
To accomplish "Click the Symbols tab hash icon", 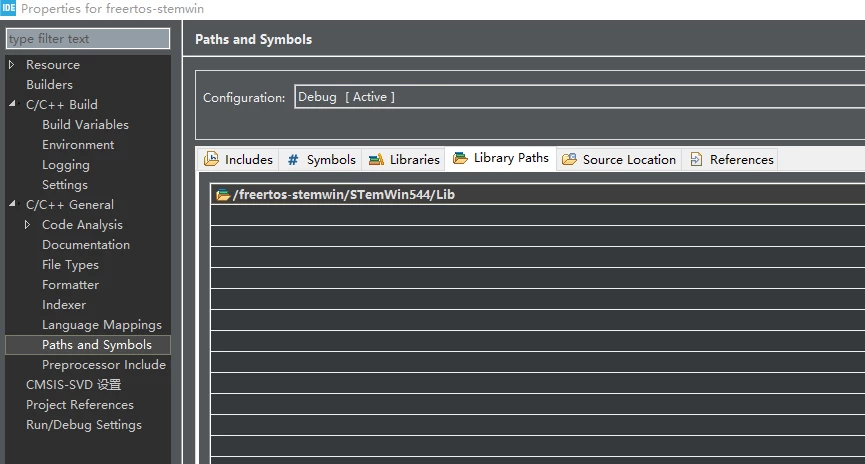I will tap(293, 160).
